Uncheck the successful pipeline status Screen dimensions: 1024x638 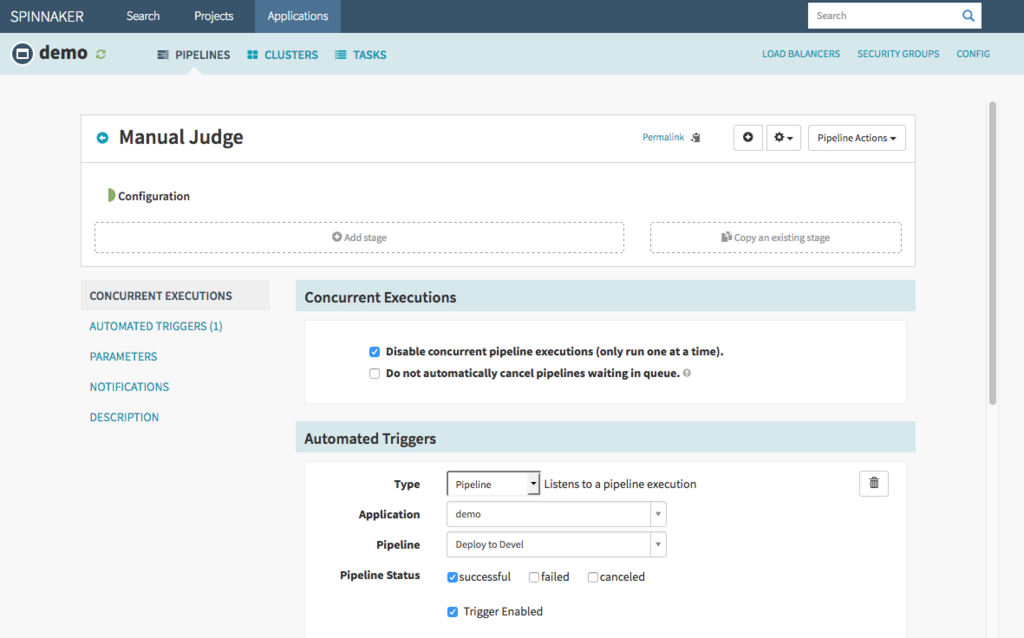point(452,577)
